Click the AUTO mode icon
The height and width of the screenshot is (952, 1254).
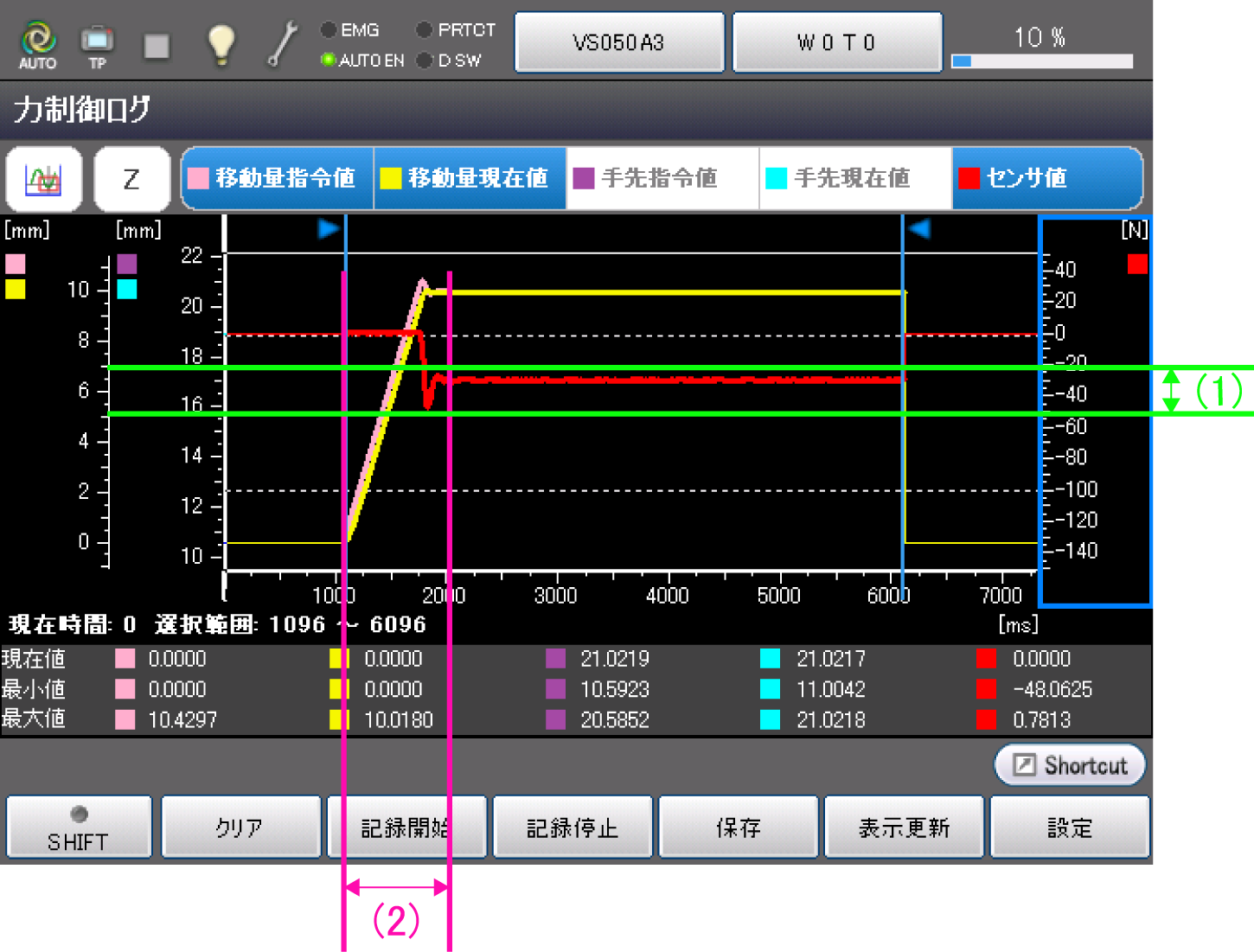[x=38, y=43]
